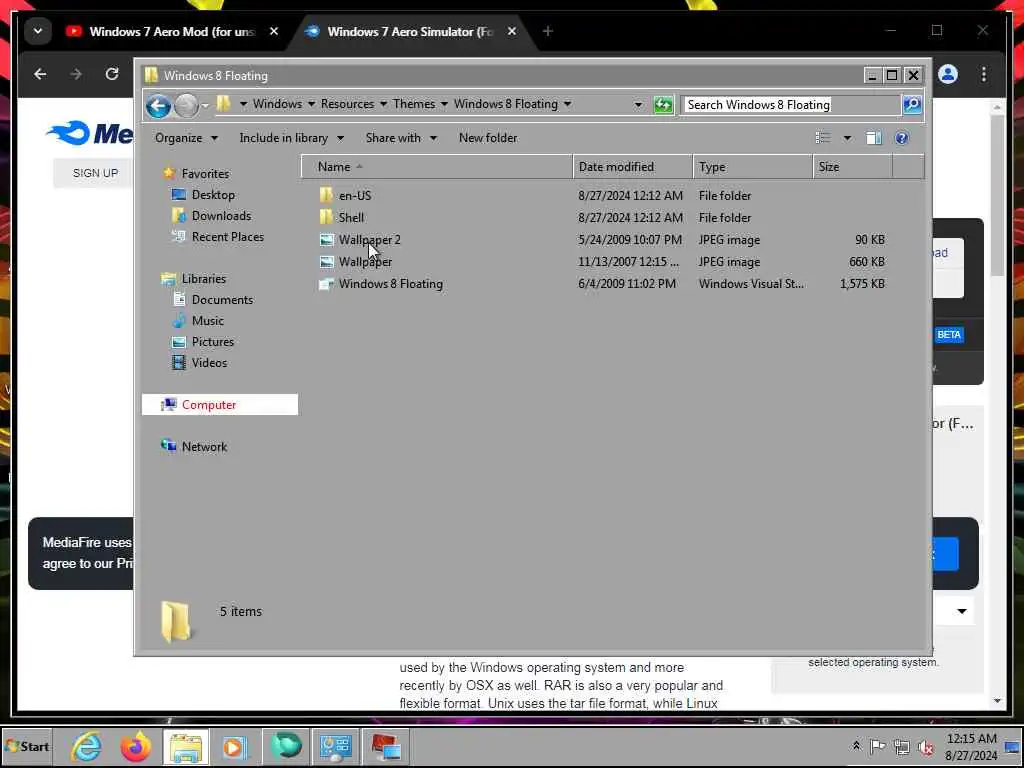
Task: Open the Share with menu
Action: pos(401,138)
